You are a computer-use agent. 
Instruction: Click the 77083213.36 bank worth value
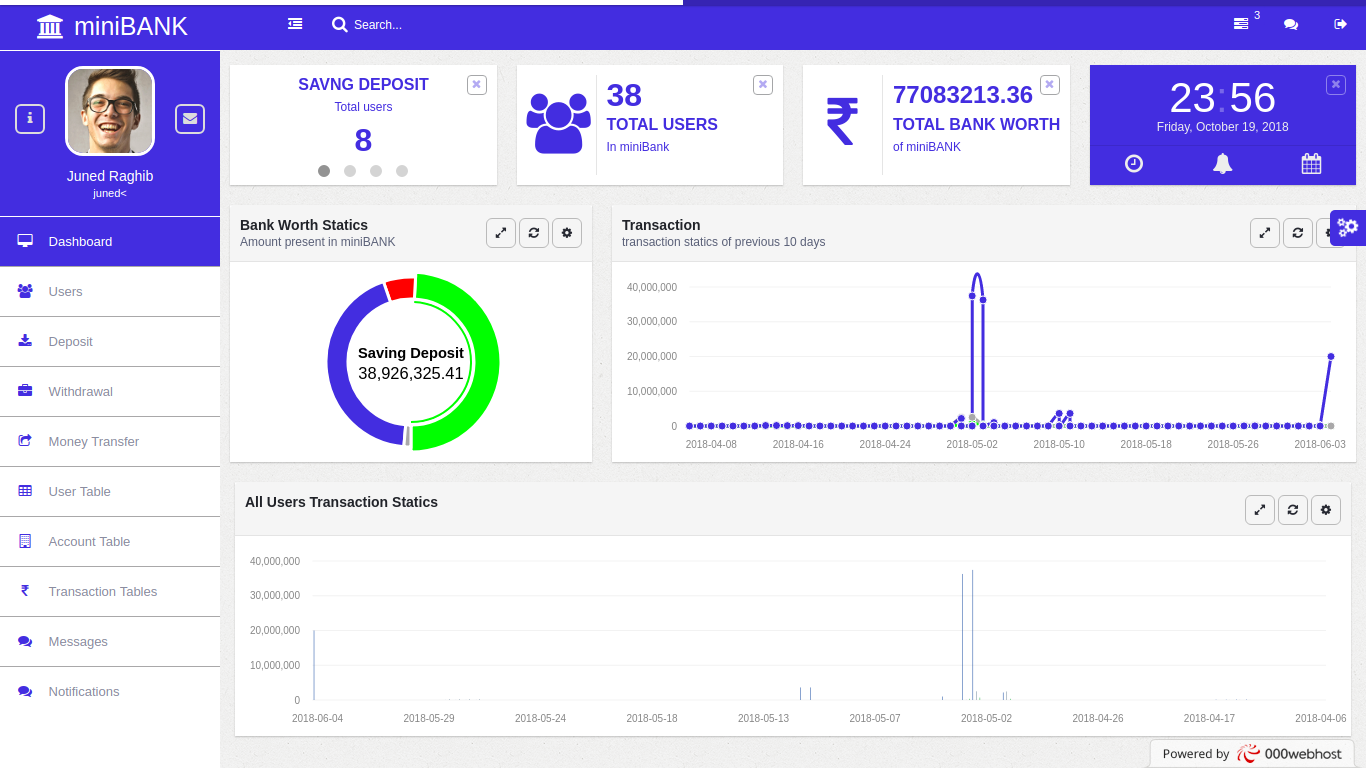tap(963, 95)
